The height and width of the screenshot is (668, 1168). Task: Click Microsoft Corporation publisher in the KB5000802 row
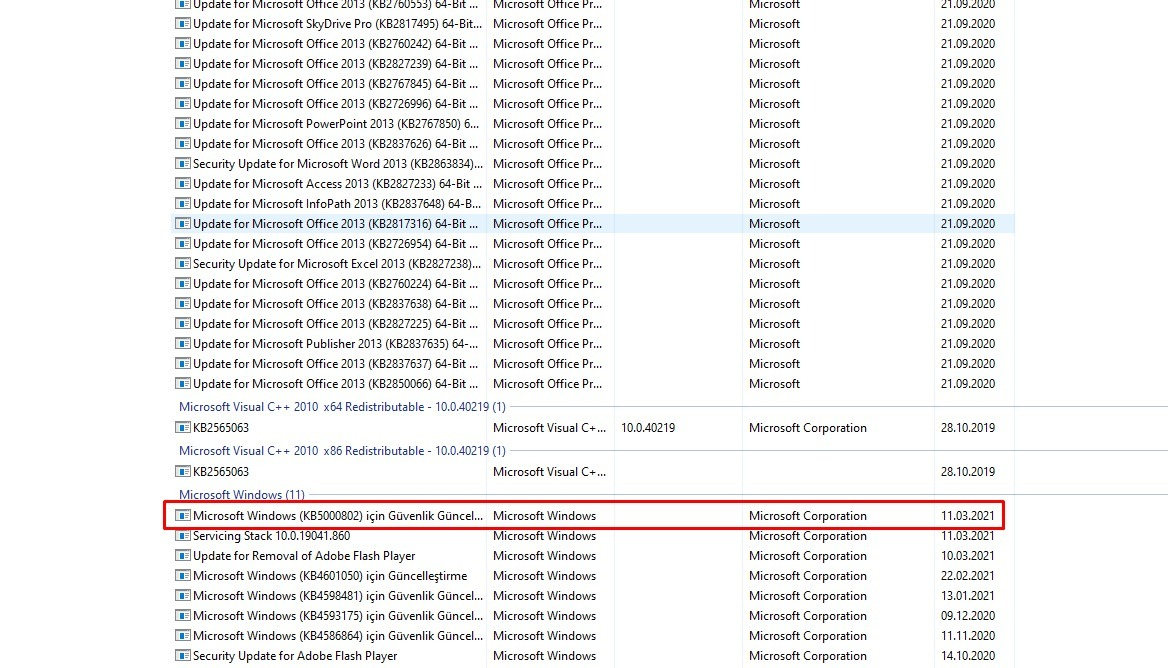tap(807, 515)
